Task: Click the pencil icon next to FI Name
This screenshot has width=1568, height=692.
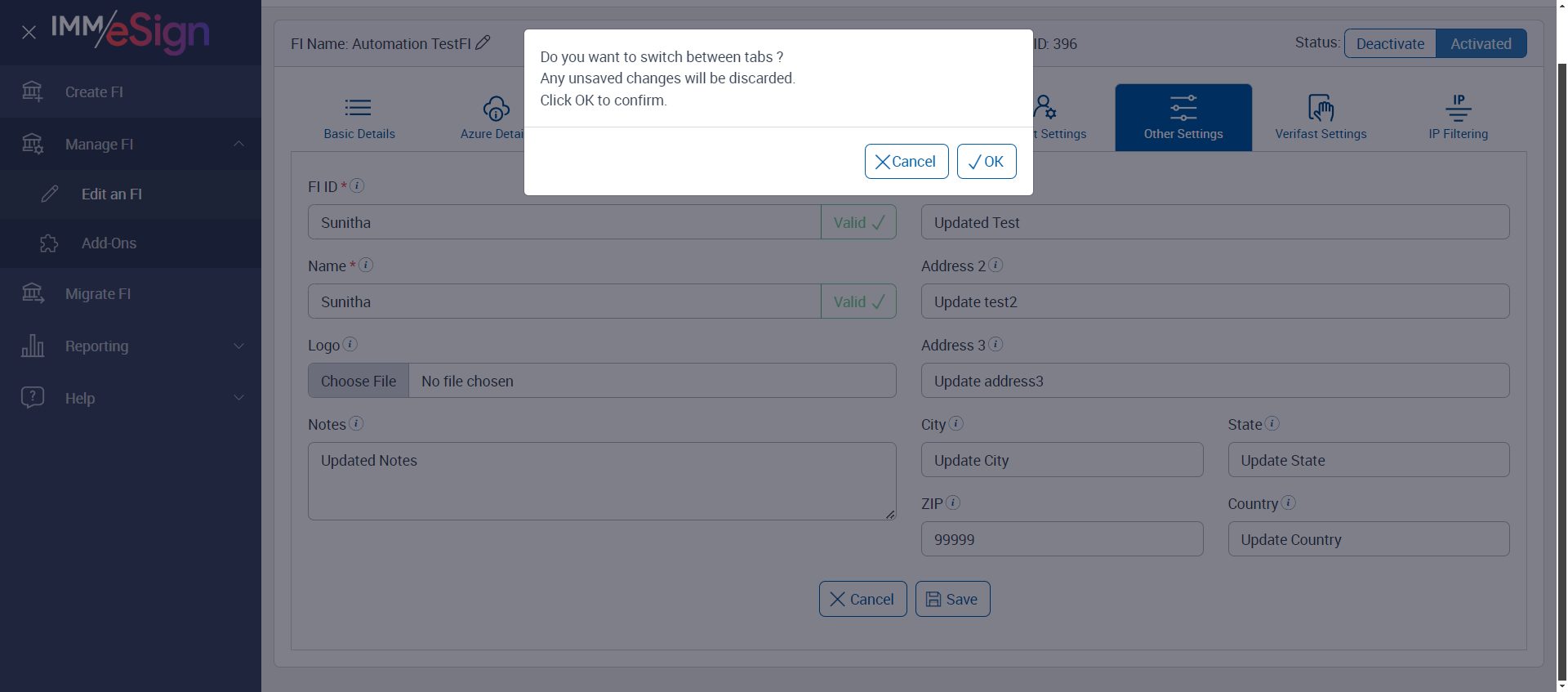Action: click(x=483, y=42)
